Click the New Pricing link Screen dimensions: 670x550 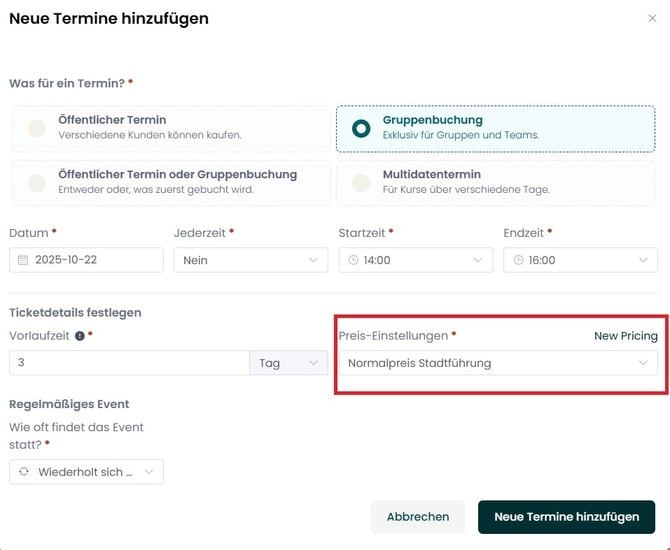tap(625, 336)
